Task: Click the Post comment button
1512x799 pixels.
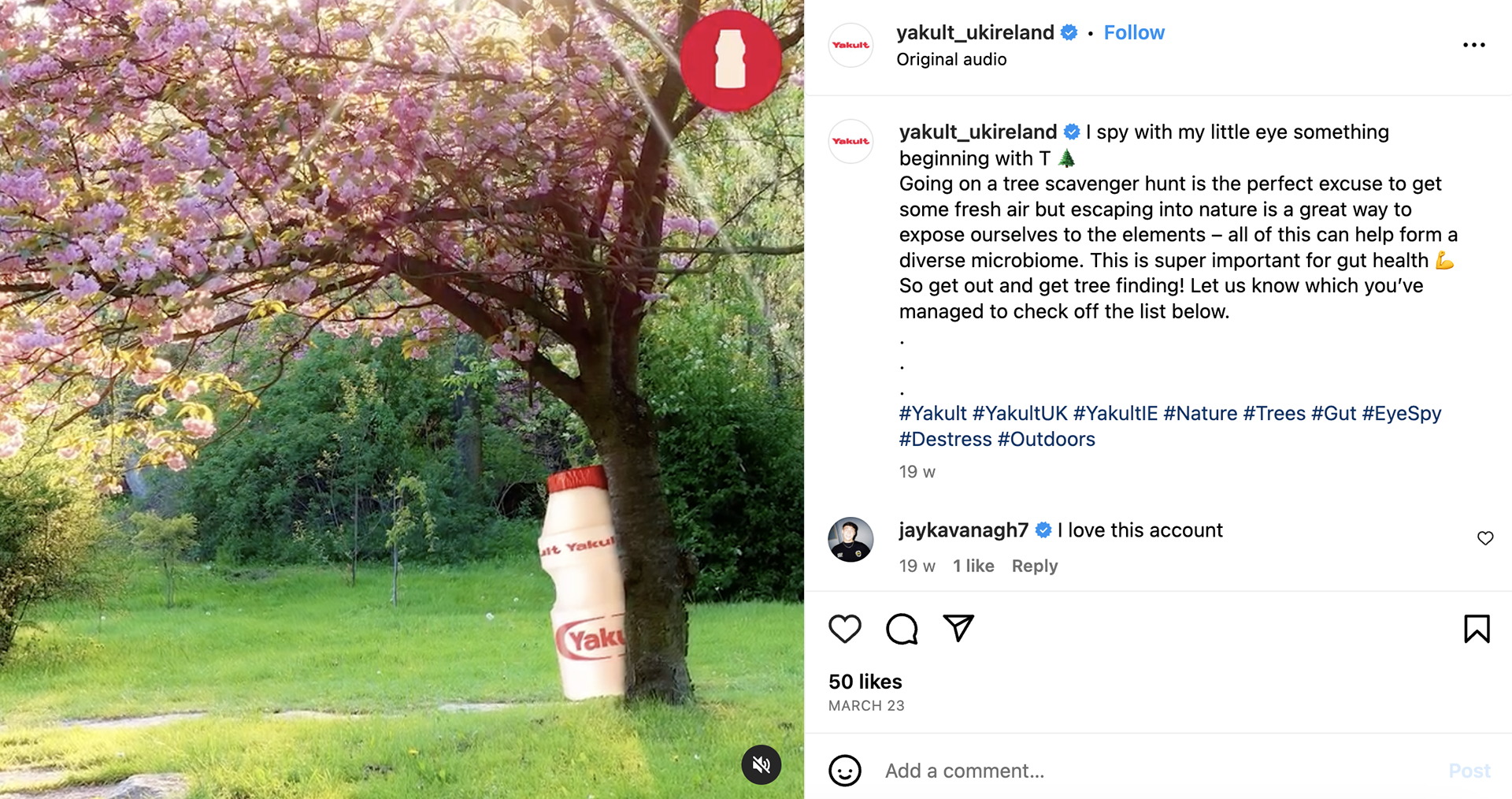Action: pyautogui.click(x=1469, y=771)
